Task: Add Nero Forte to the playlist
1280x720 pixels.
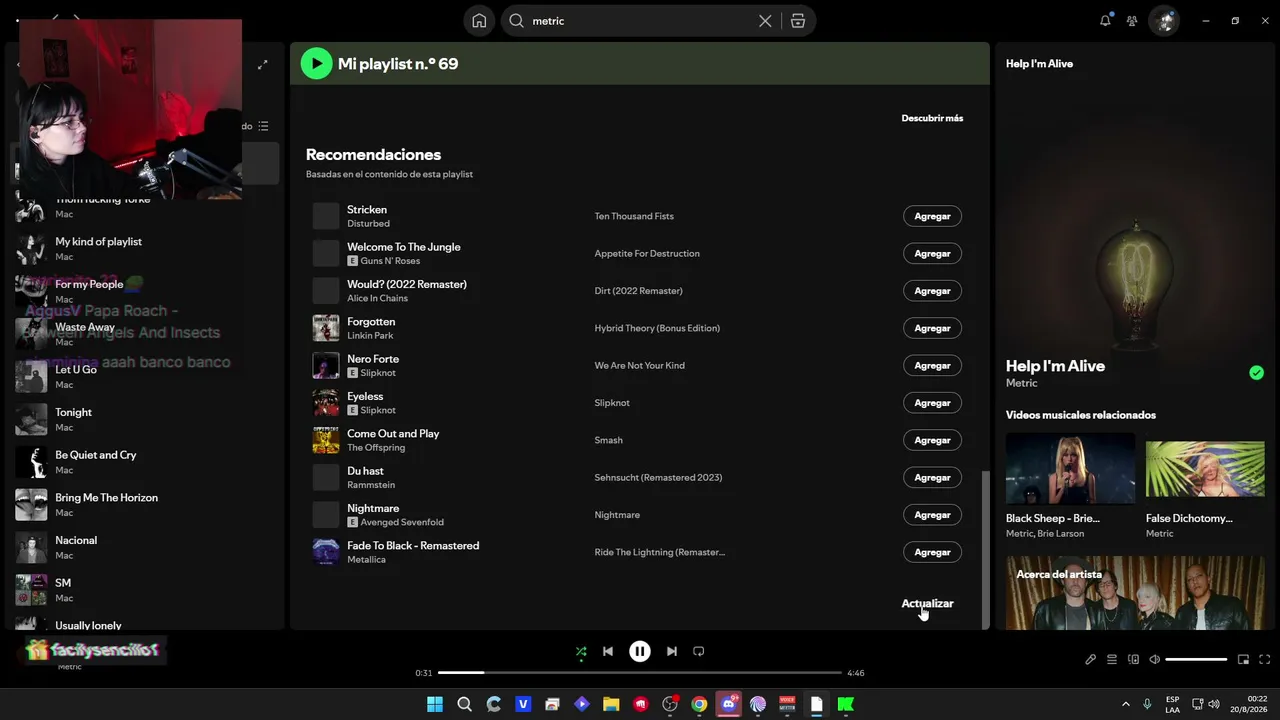Action: pyautogui.click(x=932, y=366)
